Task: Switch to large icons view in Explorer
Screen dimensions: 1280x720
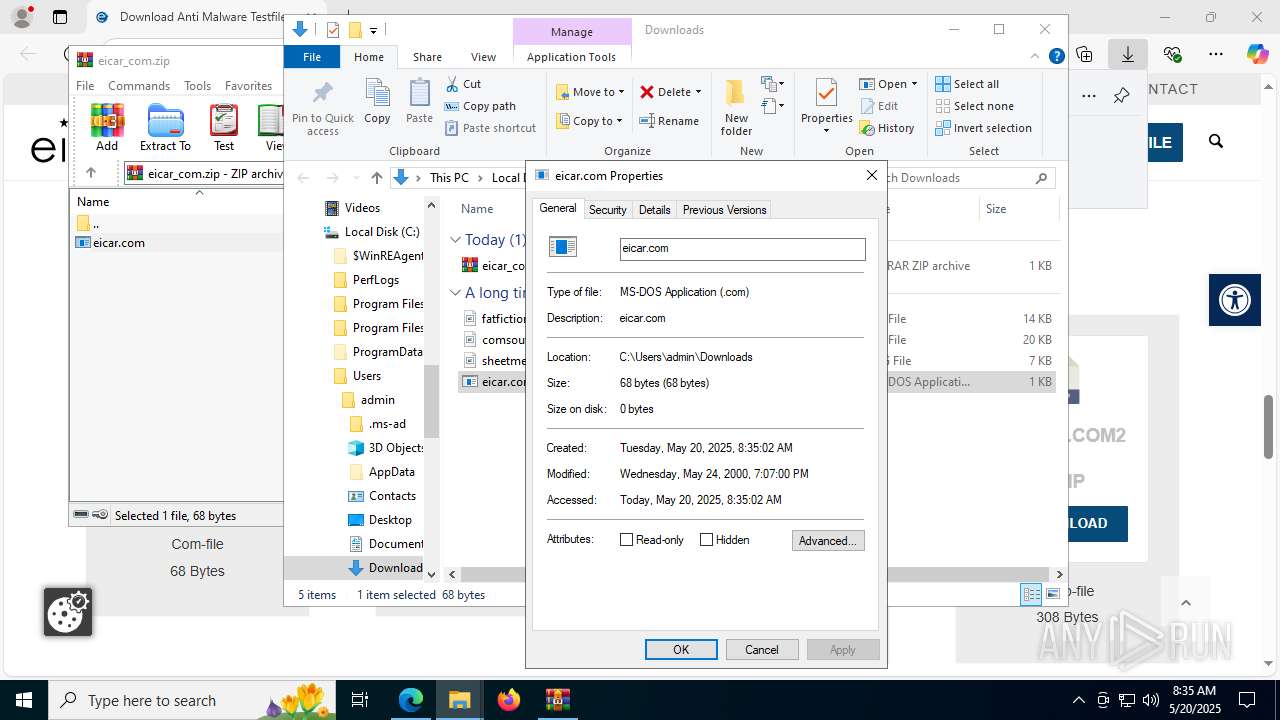Action: [1053, 594]
